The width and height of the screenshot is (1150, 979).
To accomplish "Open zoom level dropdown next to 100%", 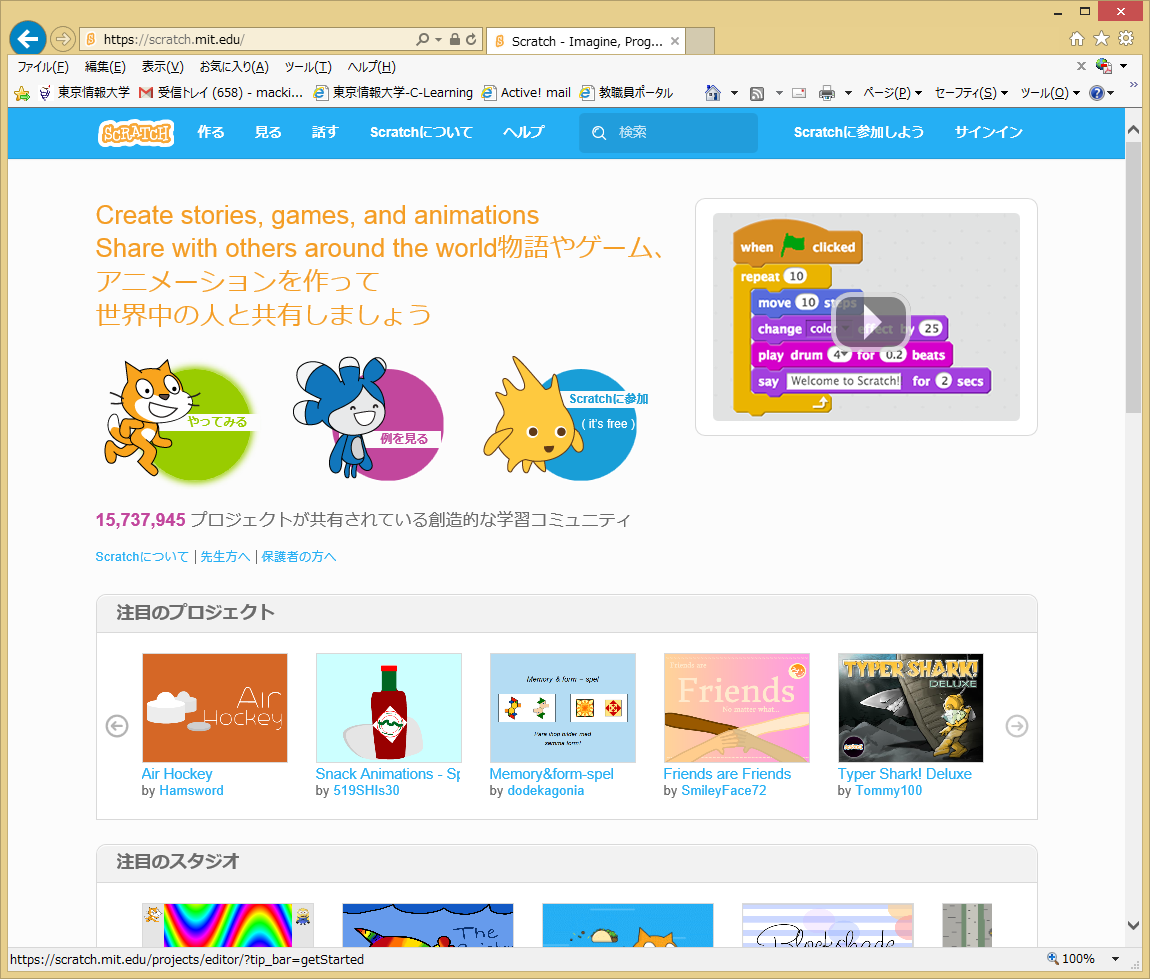I will (1116, 958).
